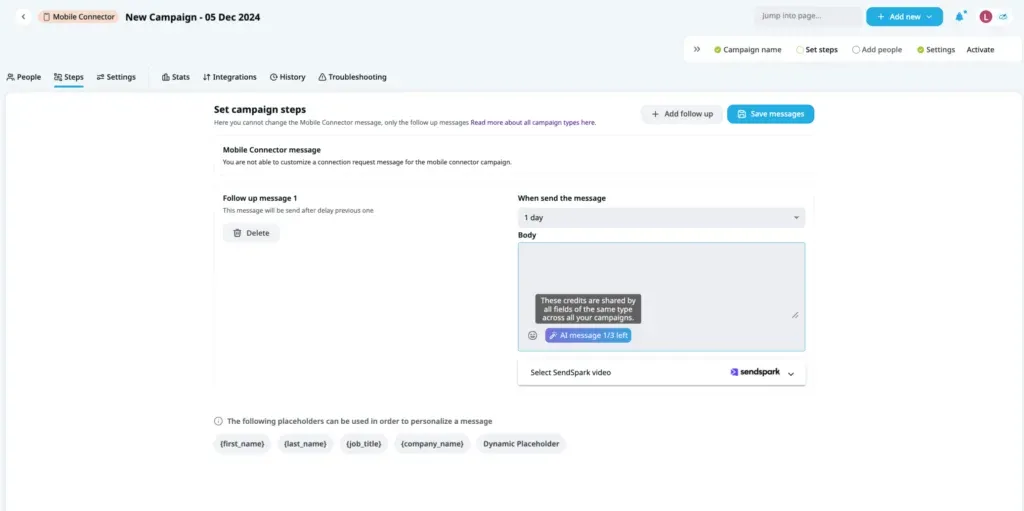Insert the {last_name} placeholder
This screenshot has width=1024, height=511.
pos(305,444)
